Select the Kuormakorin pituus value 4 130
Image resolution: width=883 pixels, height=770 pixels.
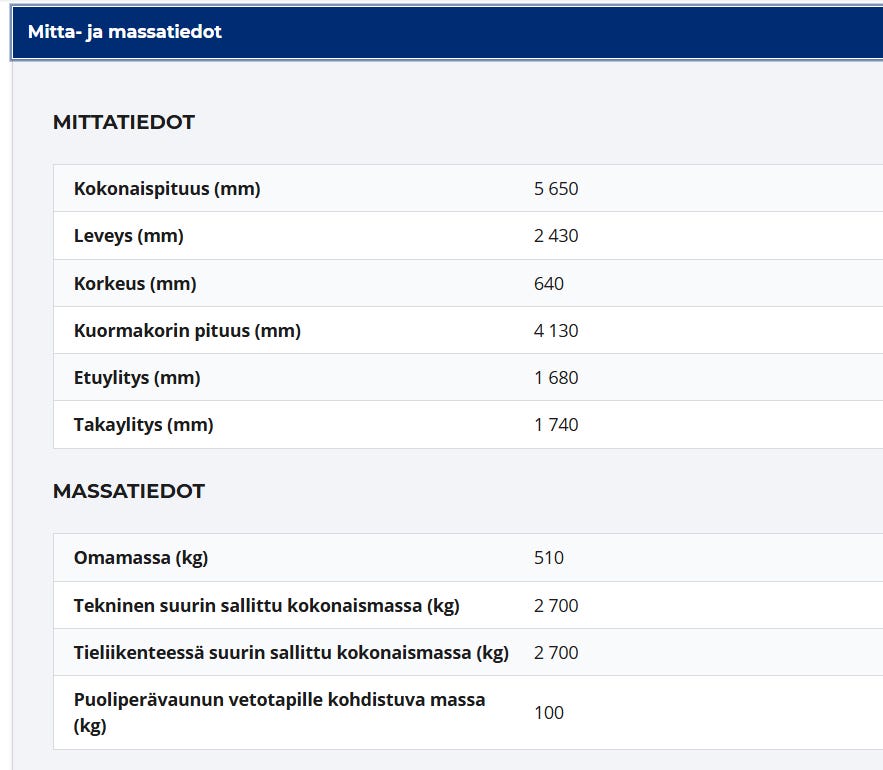[556, 331]
